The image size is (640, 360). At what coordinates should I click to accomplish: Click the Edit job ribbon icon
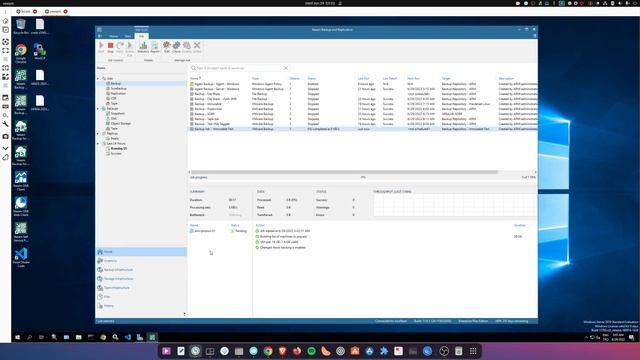click(167, 47)
